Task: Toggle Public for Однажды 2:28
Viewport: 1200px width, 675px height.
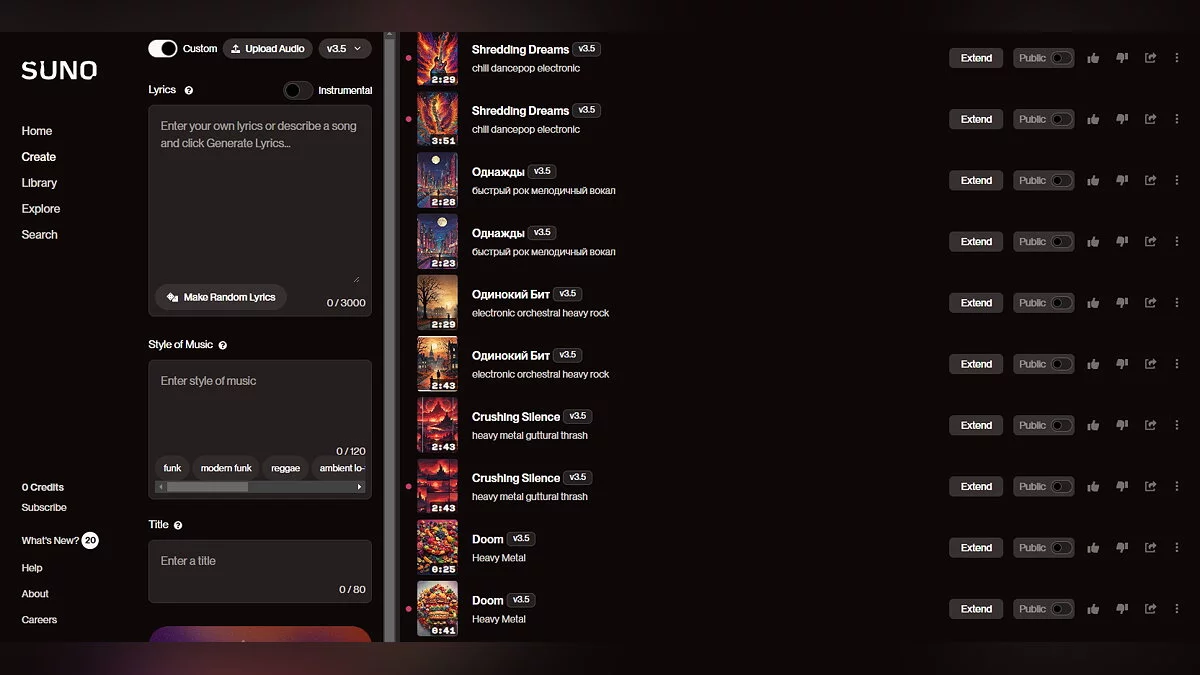Action: 1061,180
